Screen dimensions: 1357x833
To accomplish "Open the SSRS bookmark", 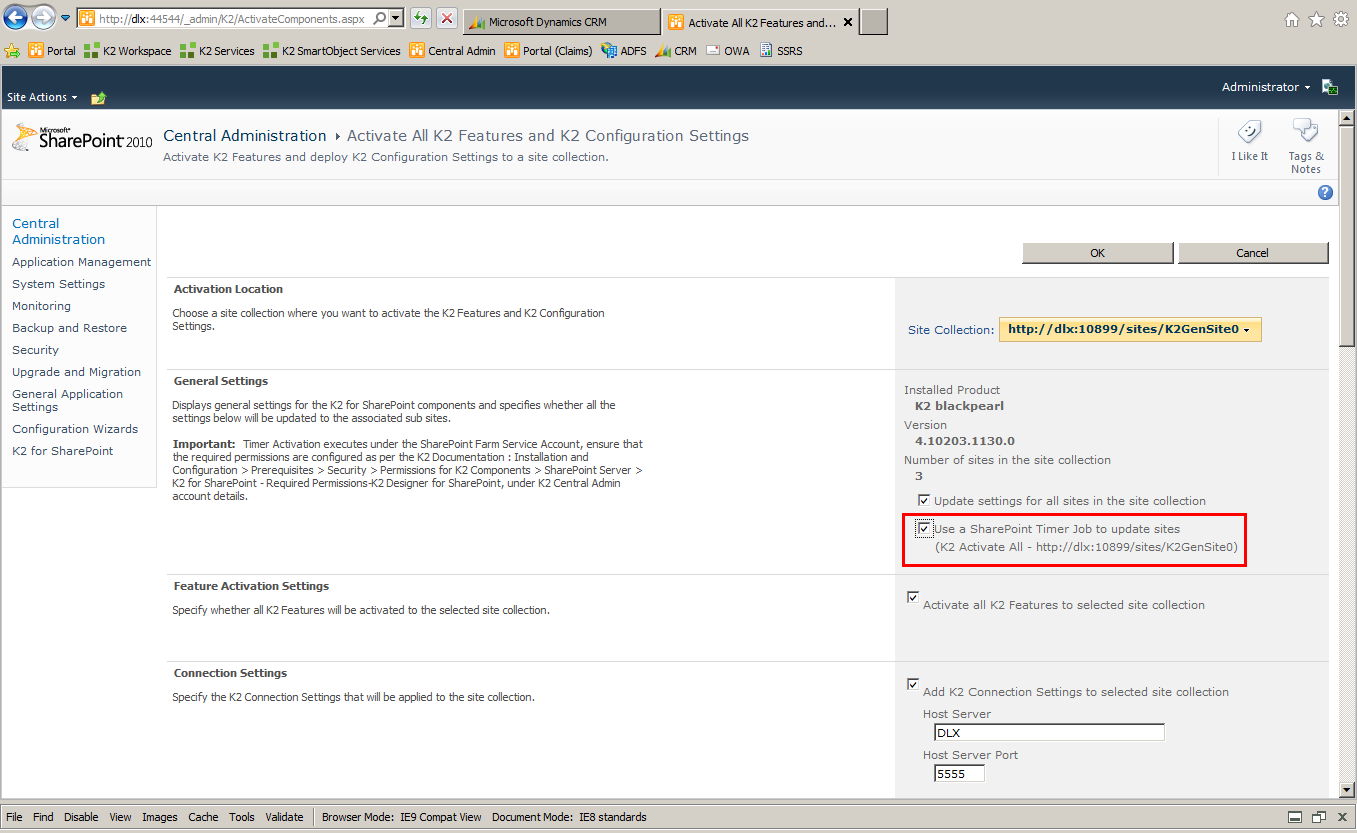I will 781,51.
